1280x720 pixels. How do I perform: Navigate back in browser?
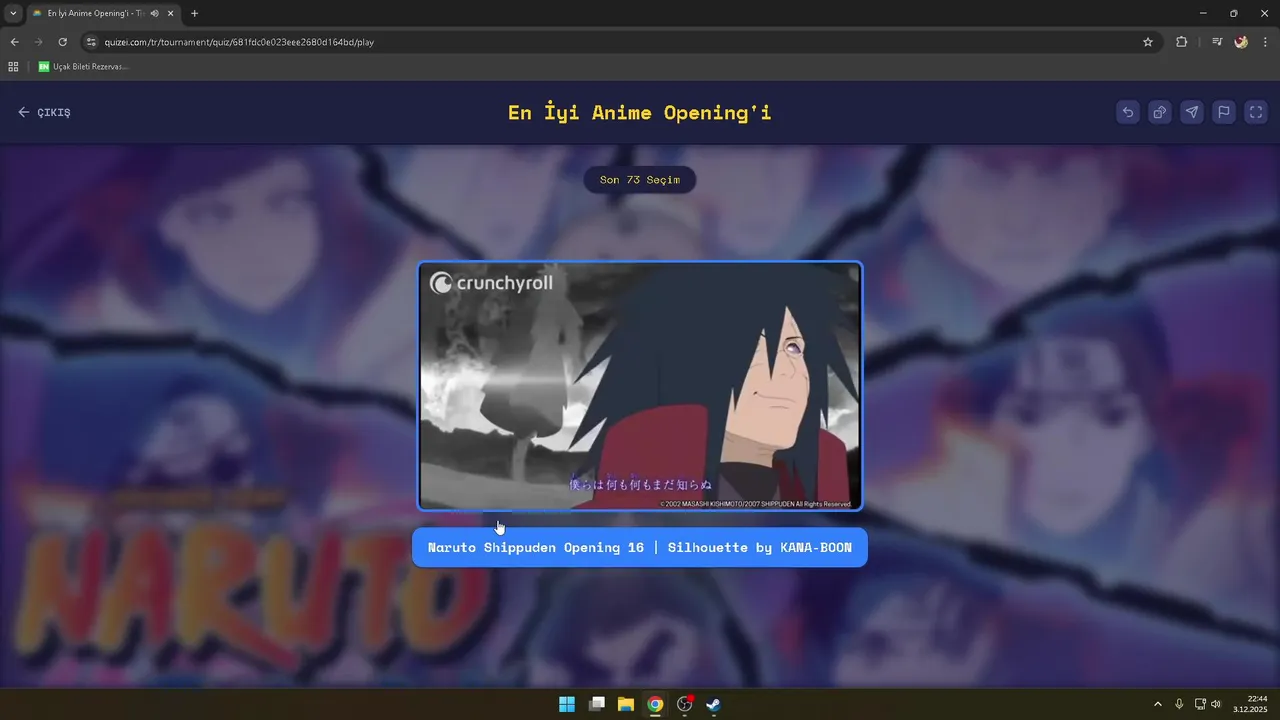point(14,42)
